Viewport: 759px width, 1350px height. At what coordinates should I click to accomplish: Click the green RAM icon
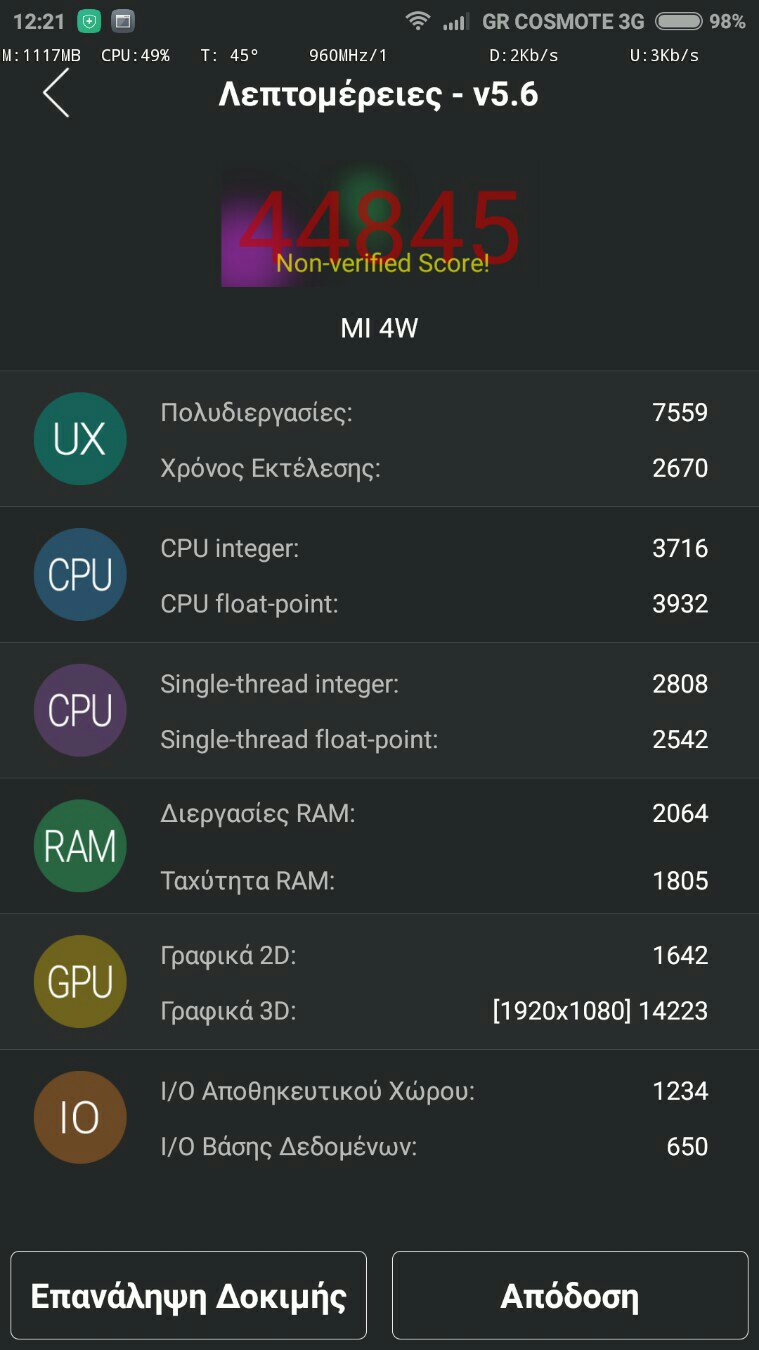(80, 846)
